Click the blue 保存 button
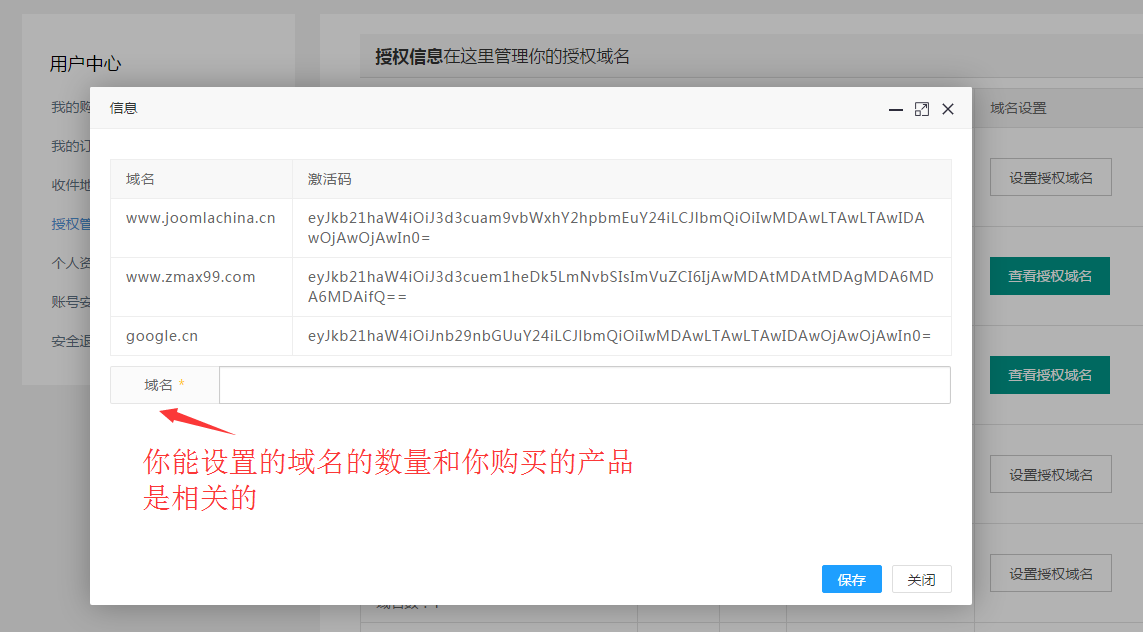Viewport: 1143px width, 632px height. (851, 580)
